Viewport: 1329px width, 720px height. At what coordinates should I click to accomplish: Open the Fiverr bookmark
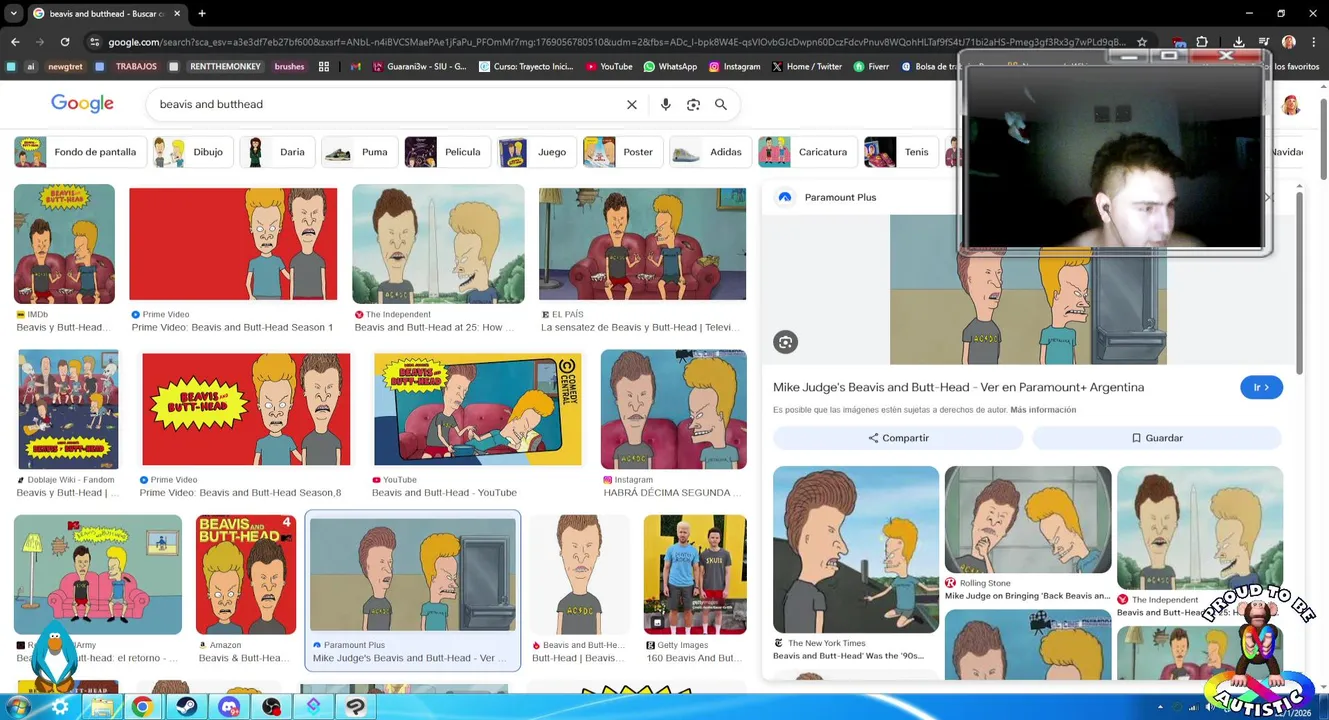point(871,67)
